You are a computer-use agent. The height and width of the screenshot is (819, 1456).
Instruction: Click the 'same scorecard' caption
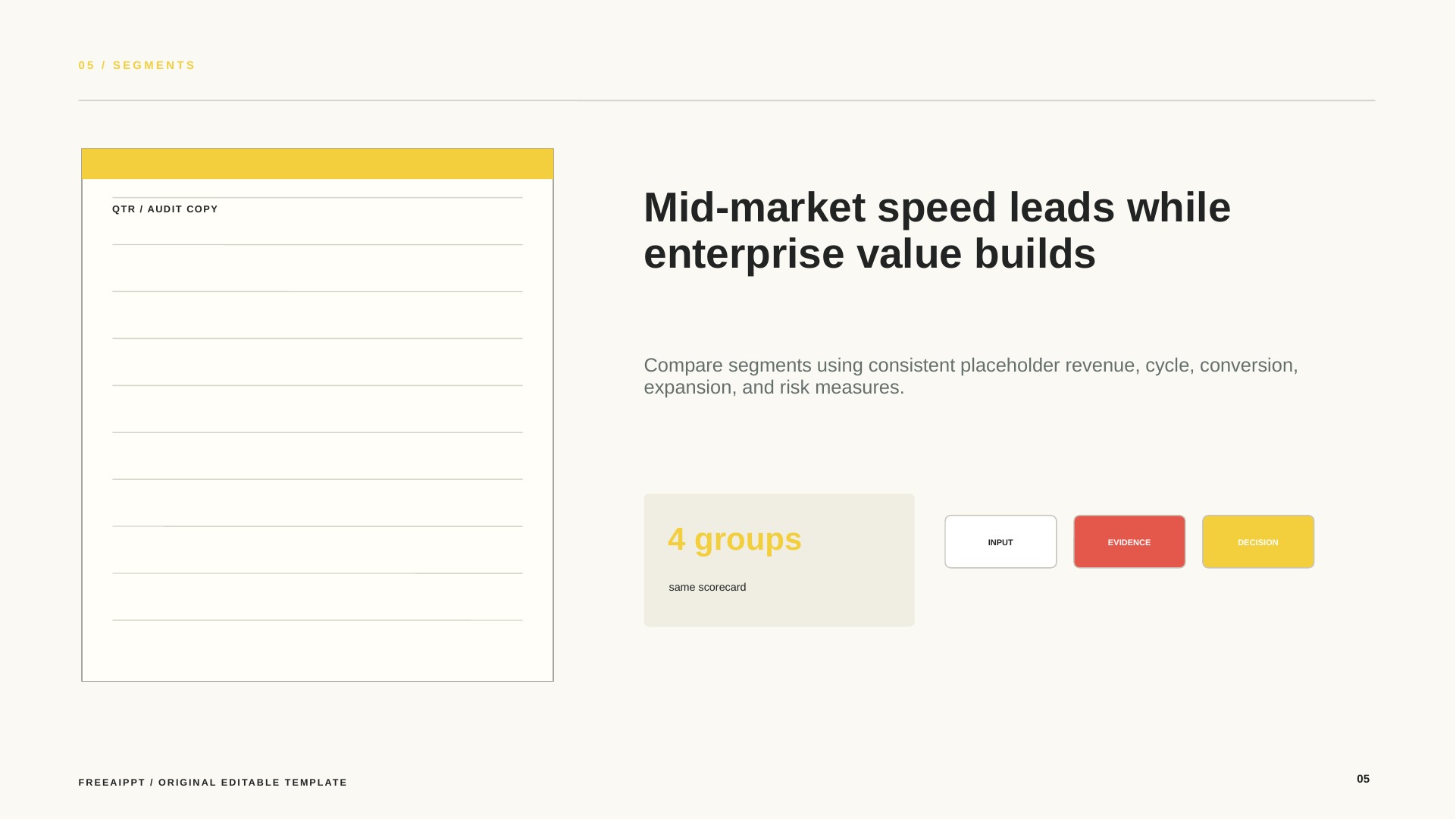pyautogui.click(x=707, y=587)
